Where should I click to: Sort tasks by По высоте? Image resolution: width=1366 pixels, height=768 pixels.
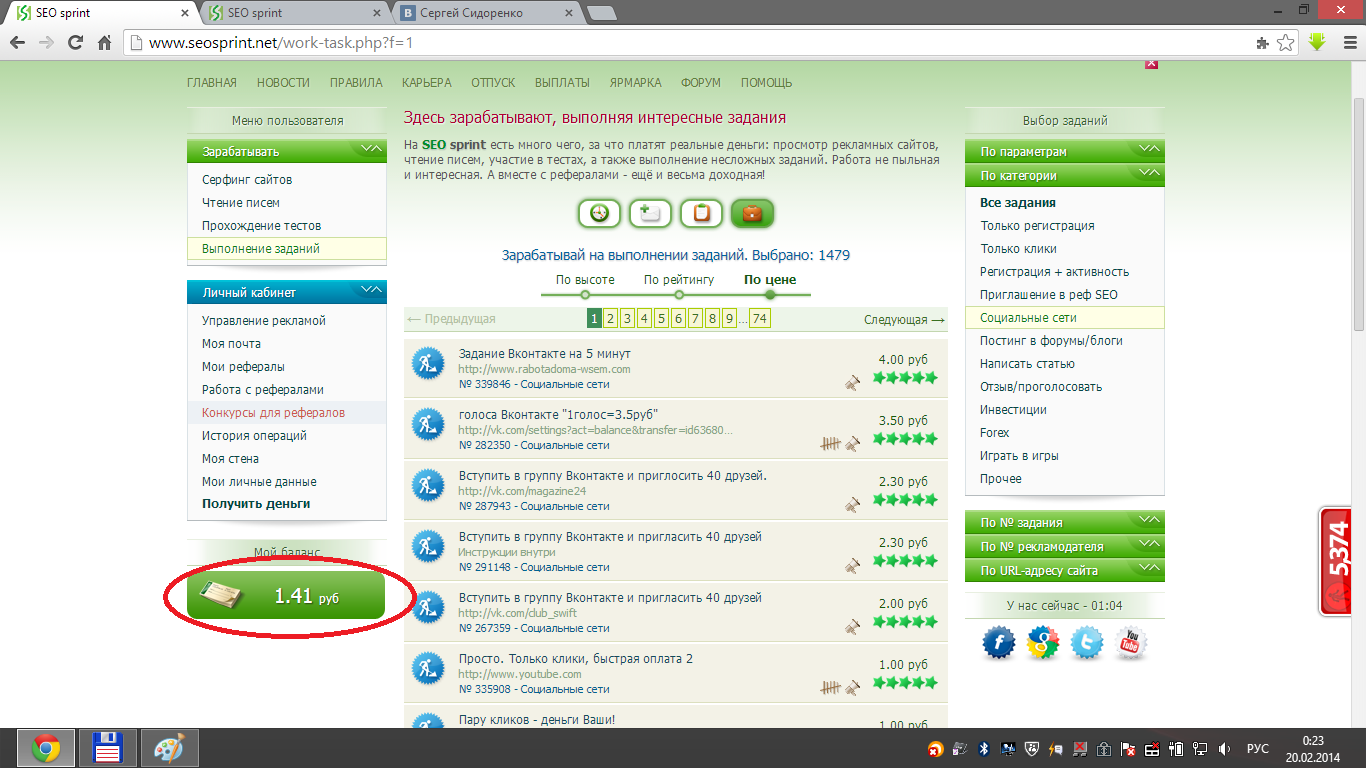585,280
